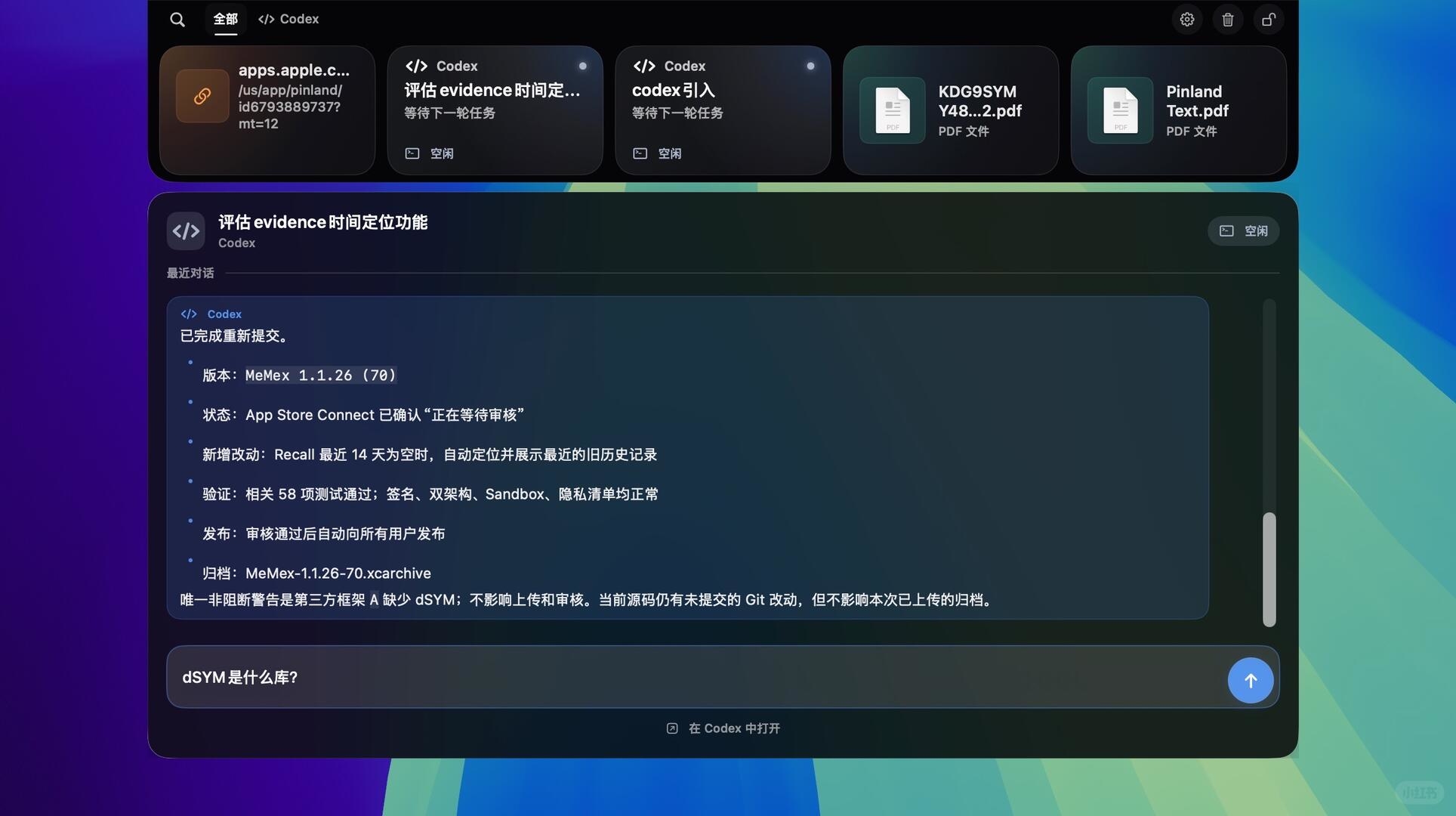The height and width of the screenshot is (816, 1456).
Task: Click status dot on codex引入 card
Action: click(810, 66)
